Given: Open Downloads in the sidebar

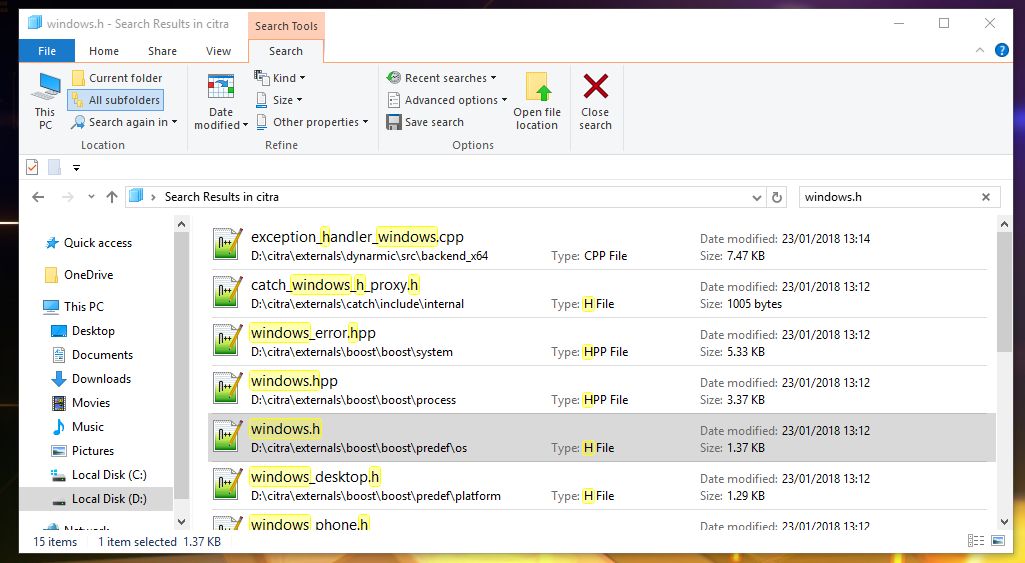Looking at the screenshot, I should point(92,379).
